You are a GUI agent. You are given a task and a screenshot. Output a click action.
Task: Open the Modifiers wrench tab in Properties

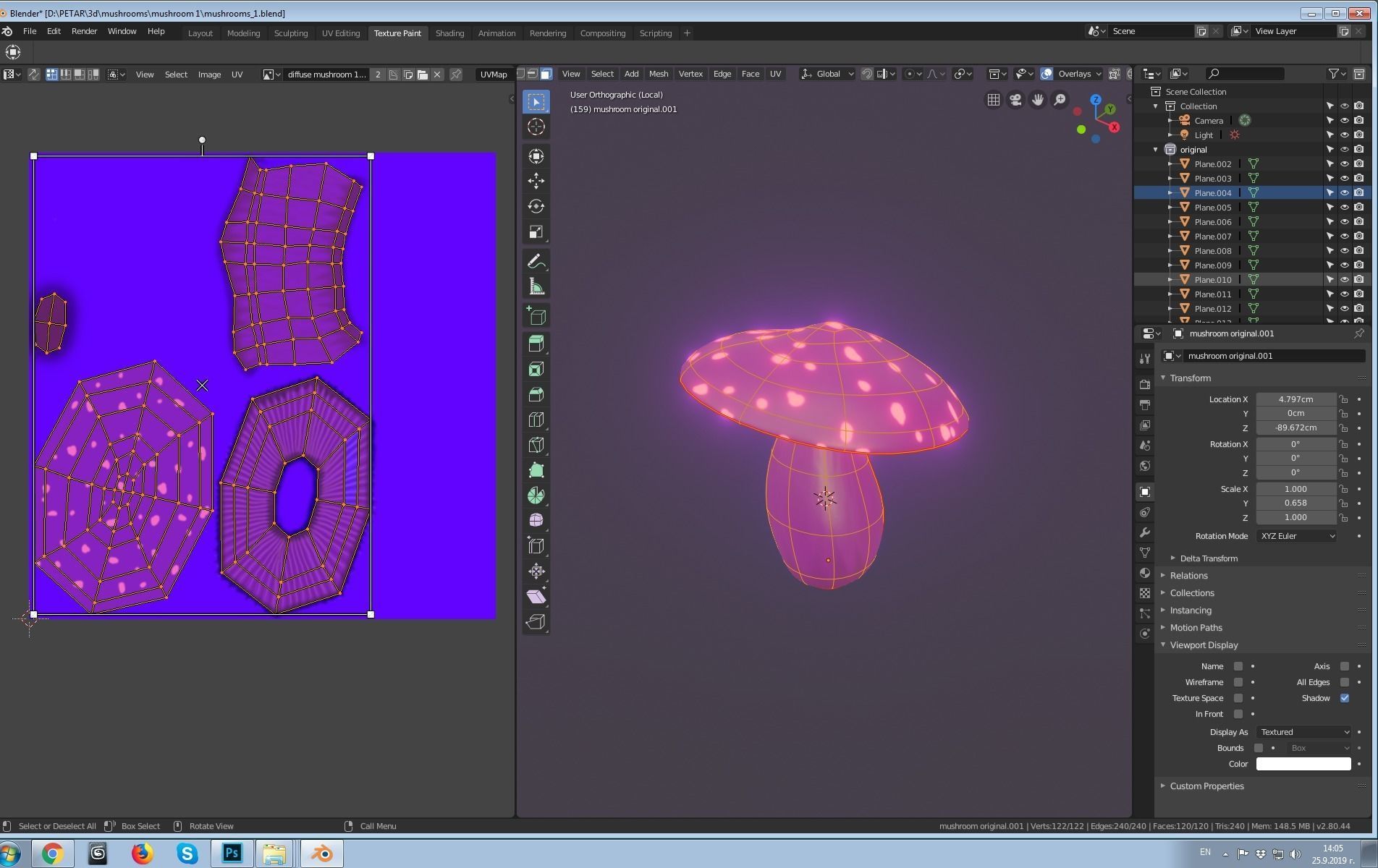click(1144, 532)
